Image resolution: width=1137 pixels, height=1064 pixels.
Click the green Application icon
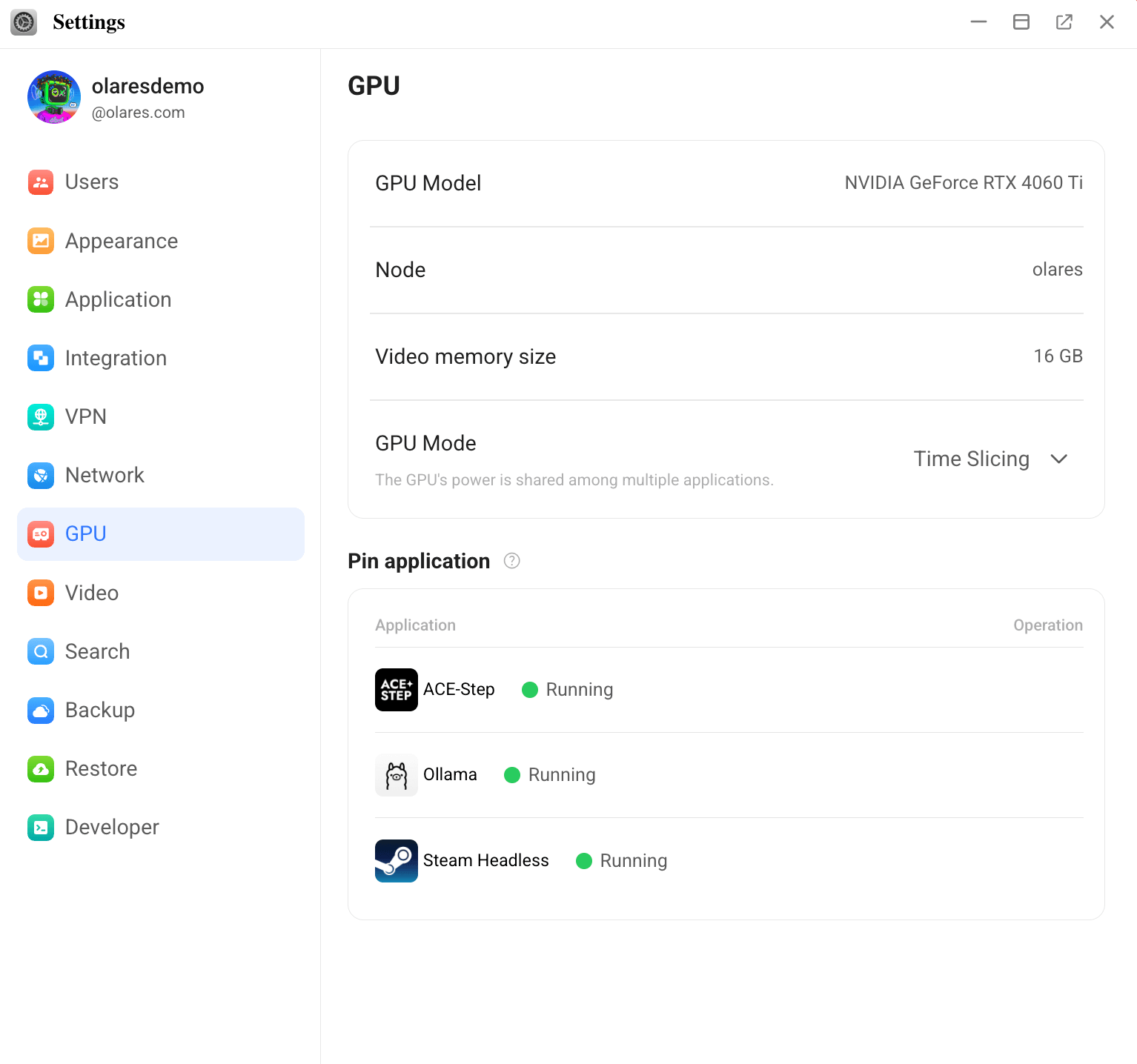41,299
